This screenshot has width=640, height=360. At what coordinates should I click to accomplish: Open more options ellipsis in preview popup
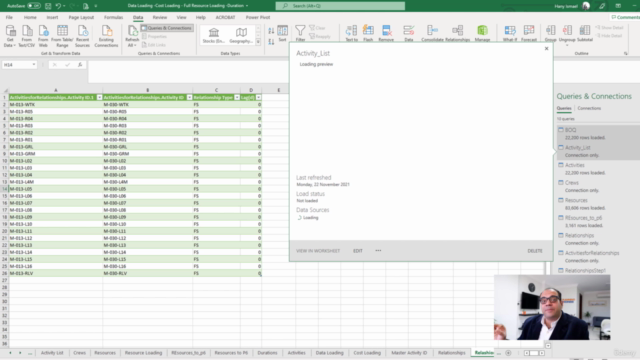[x=378, y=251]
